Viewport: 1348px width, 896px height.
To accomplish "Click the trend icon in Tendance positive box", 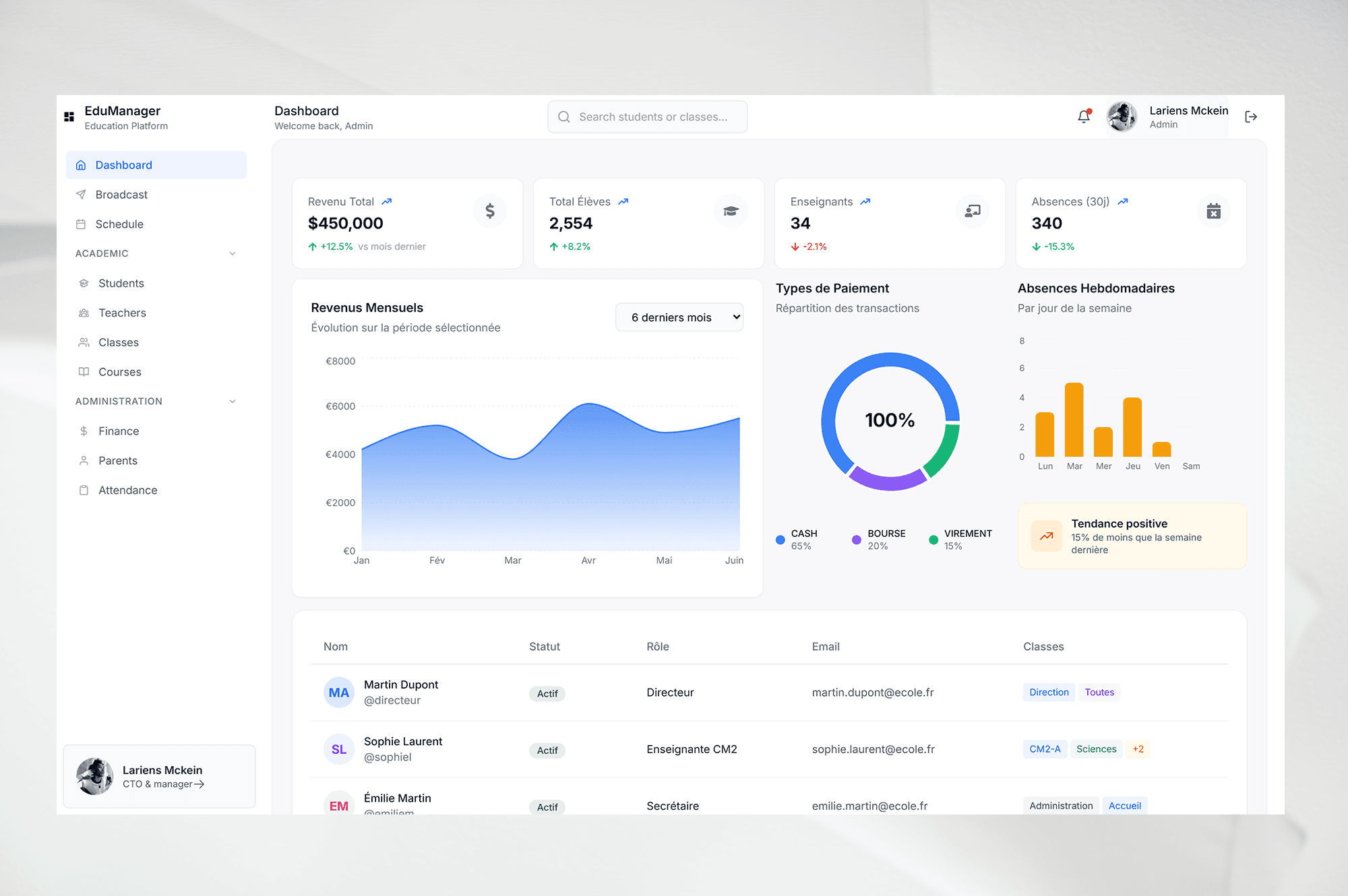I will tap(1046, 536).
